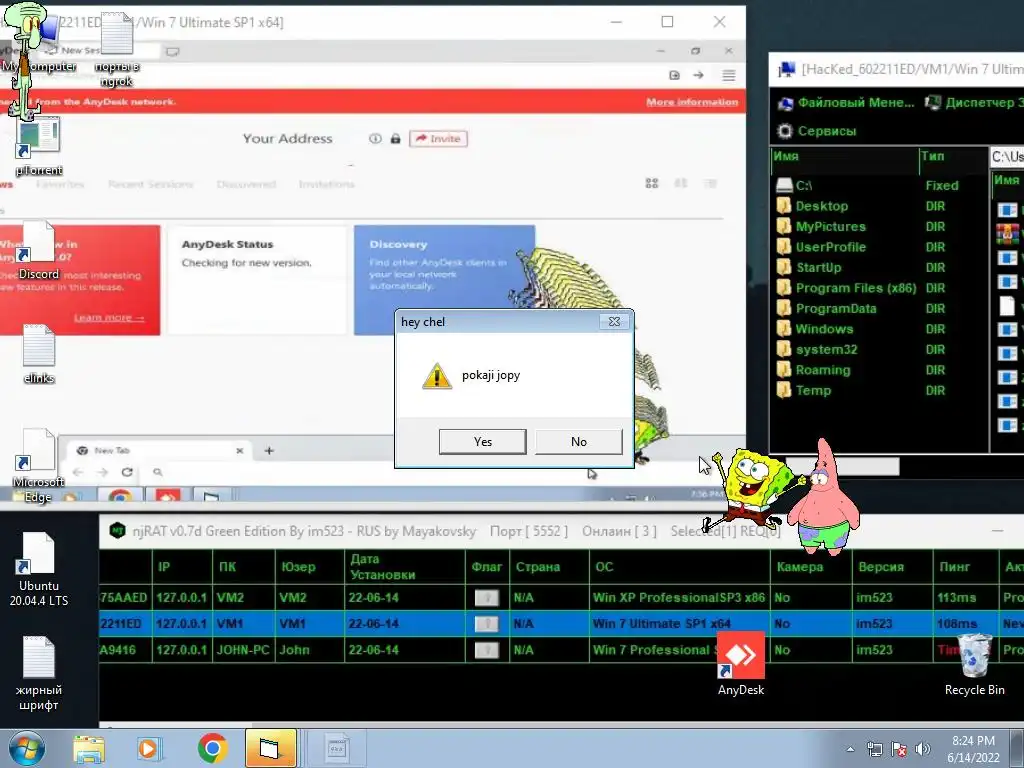Select the VM1 Win 7 Ultimate row in njRAT
1024x768 pixels.
pos(561,624)
